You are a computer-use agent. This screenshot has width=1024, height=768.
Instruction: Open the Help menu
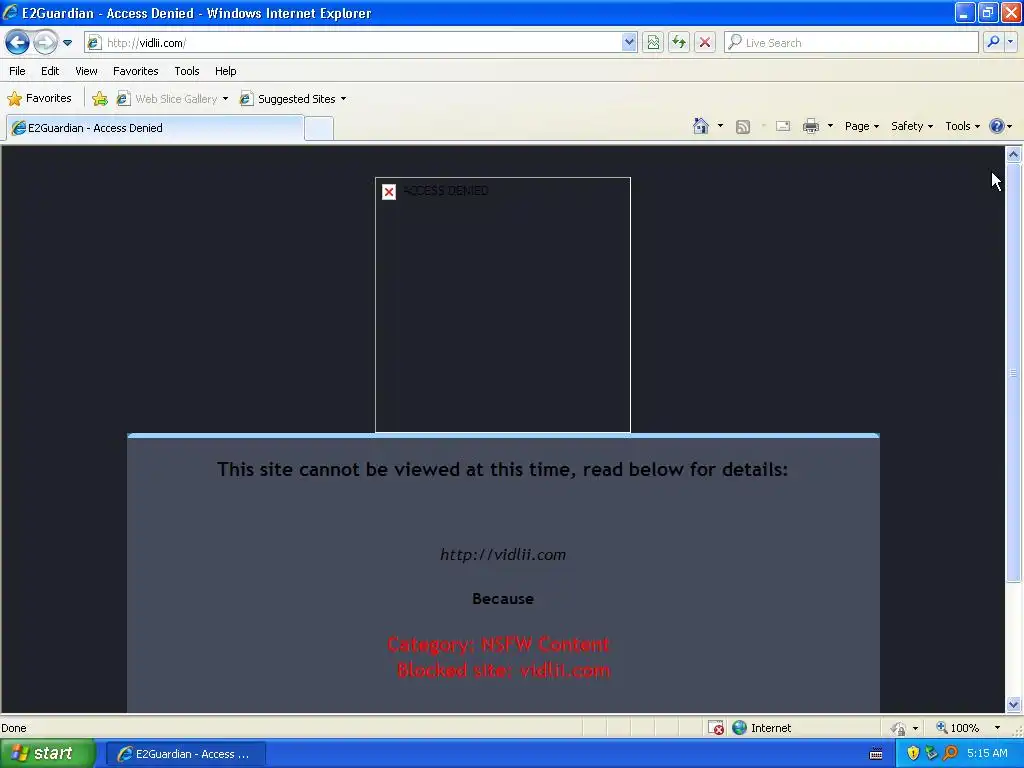tap(225, 71)
